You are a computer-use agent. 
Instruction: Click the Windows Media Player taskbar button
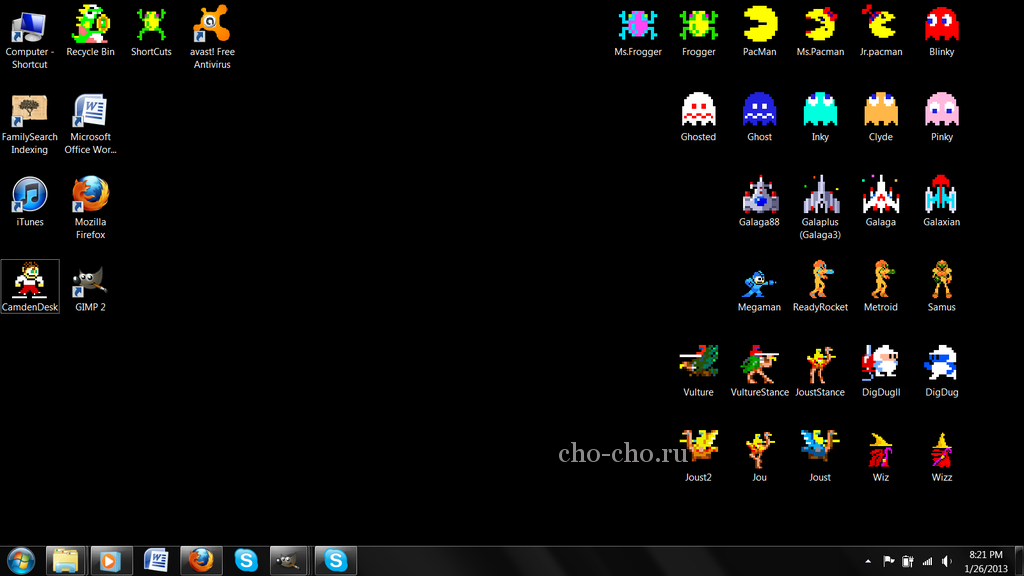point(110,560)
